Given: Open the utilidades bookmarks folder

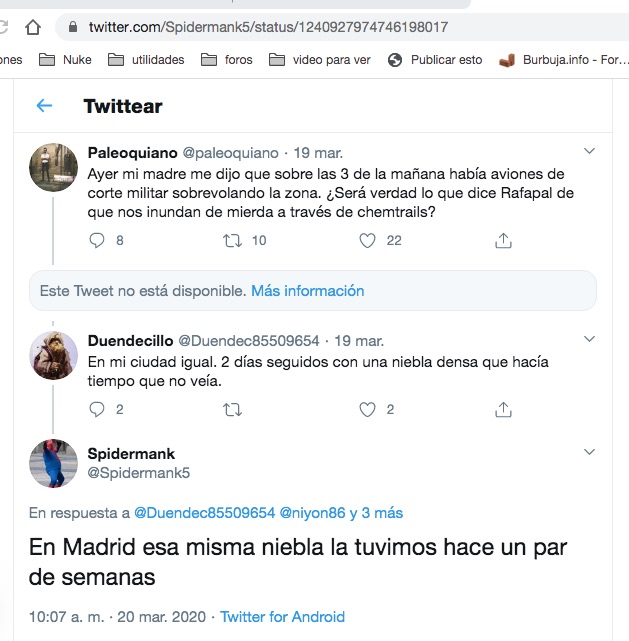Looking at the screenshot, I should click(x=146, y=60).
